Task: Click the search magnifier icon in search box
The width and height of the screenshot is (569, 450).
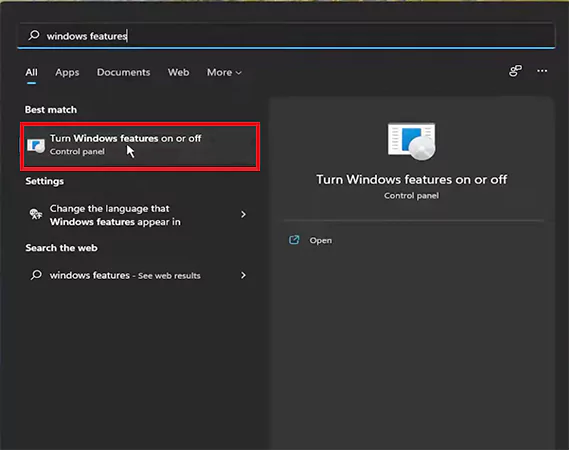Action: [x=34, y=35]
